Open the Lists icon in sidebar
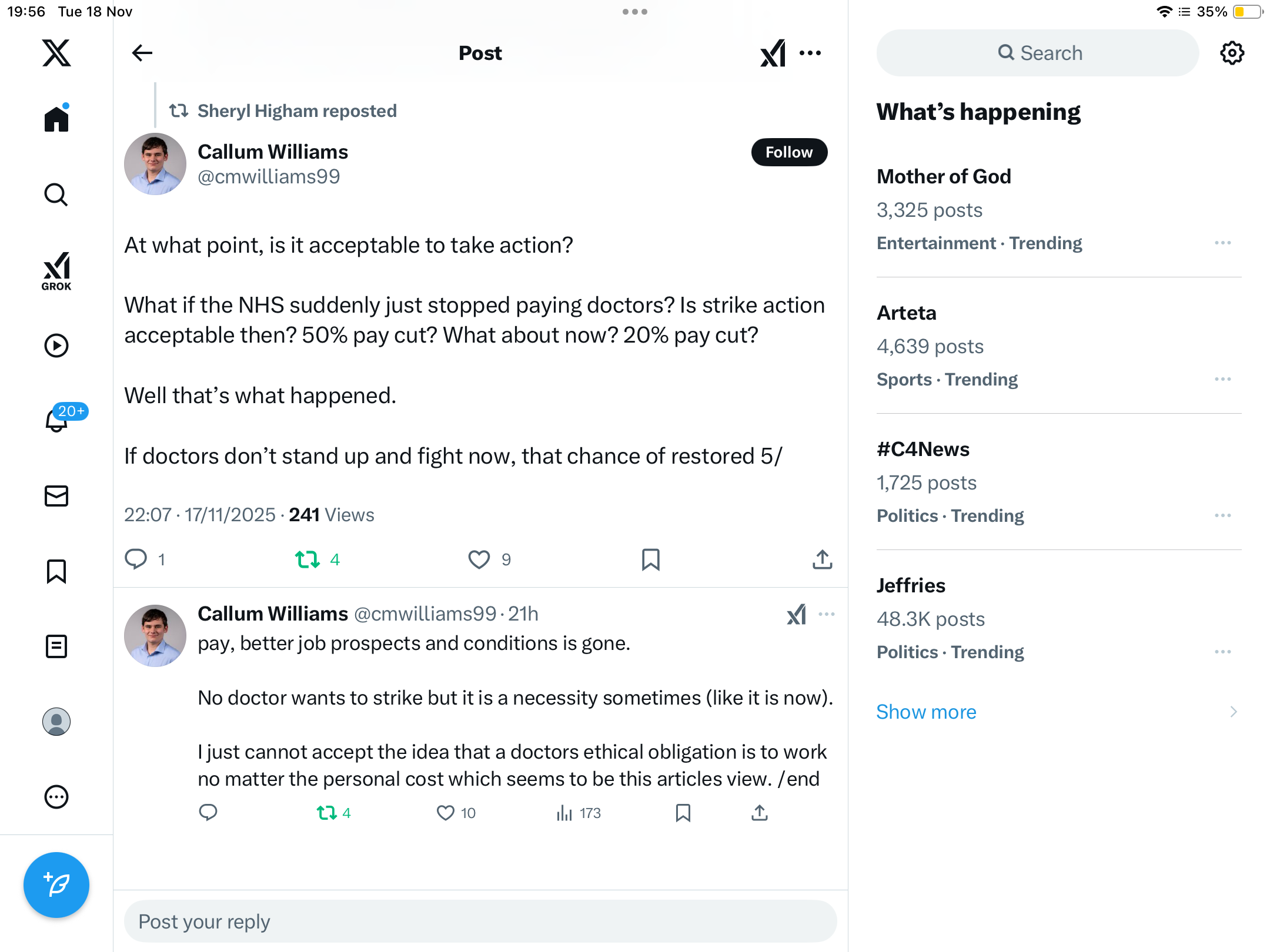The height and width of the screenshot is (952, 1270). coord(56,646)
